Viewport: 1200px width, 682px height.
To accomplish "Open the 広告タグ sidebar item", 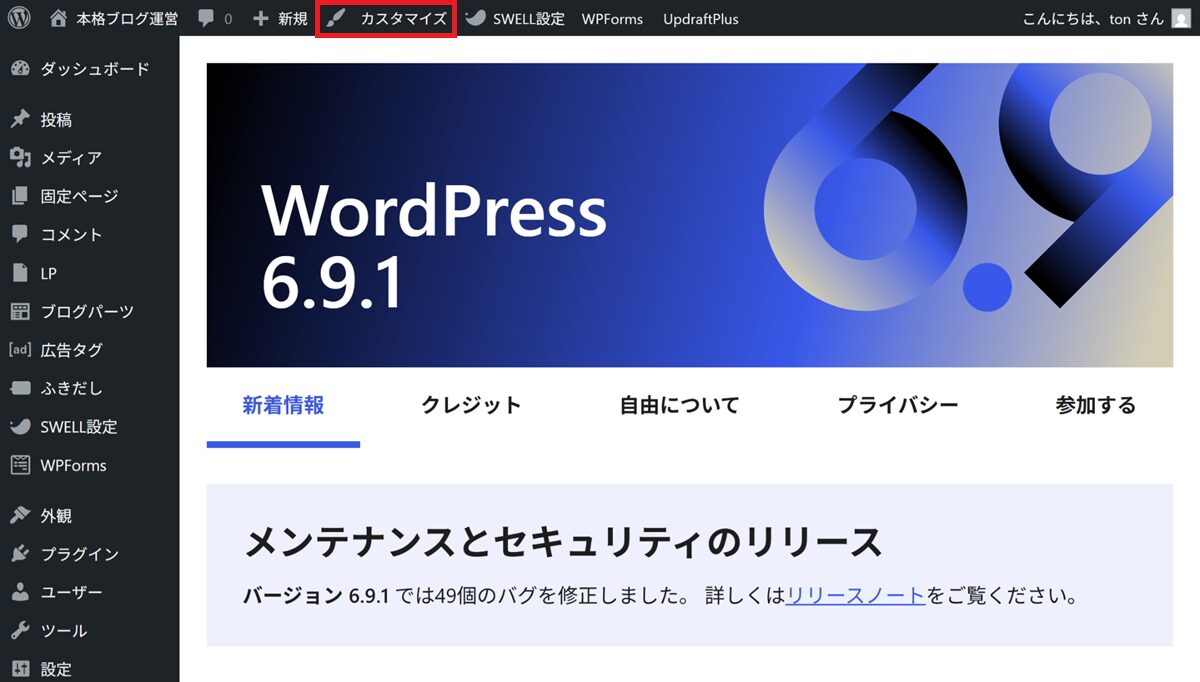I will (71, 350).
